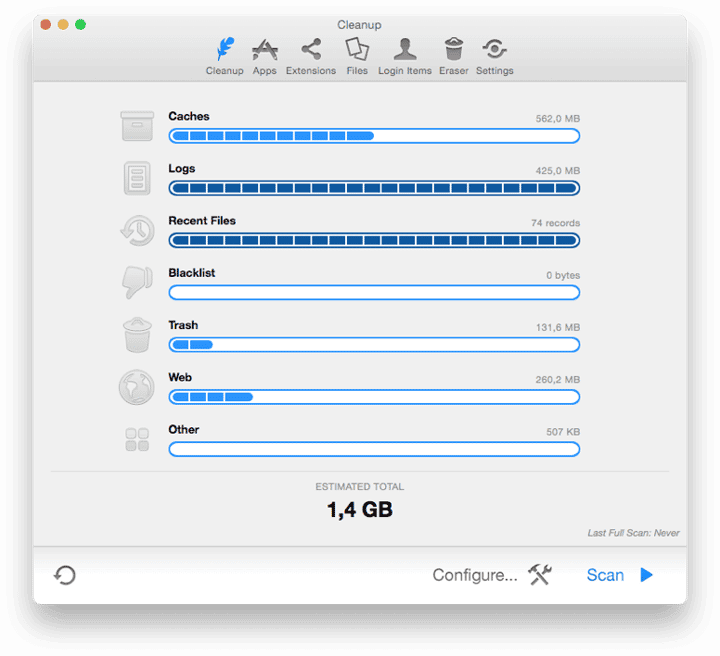Click the Configure tools hammer-wrench icon
Screen dimensions: 720x656
540,574
